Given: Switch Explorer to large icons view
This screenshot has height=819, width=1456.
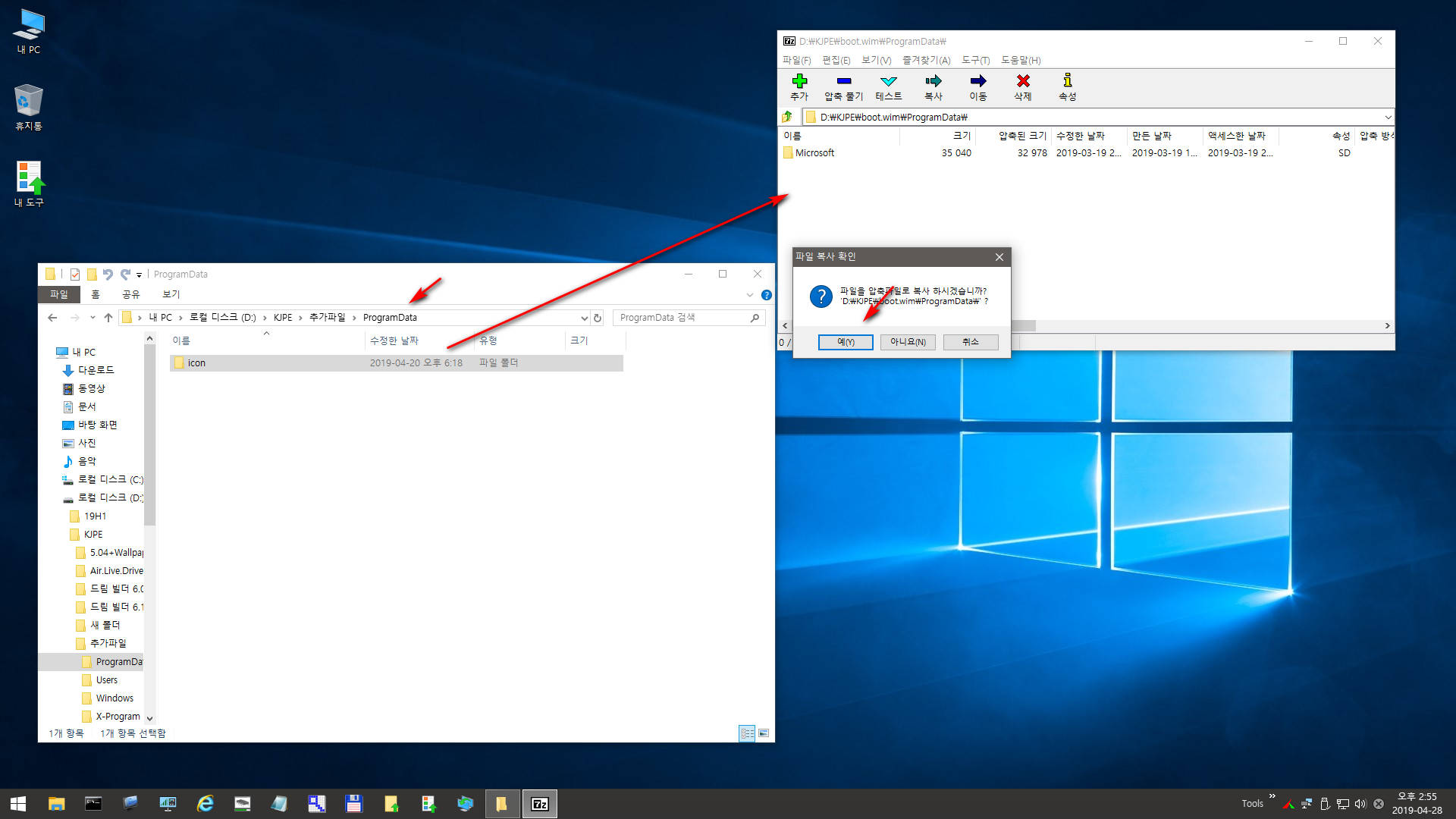Looking at the screenshot, I should pyautogui.click(x=764, y=733).
